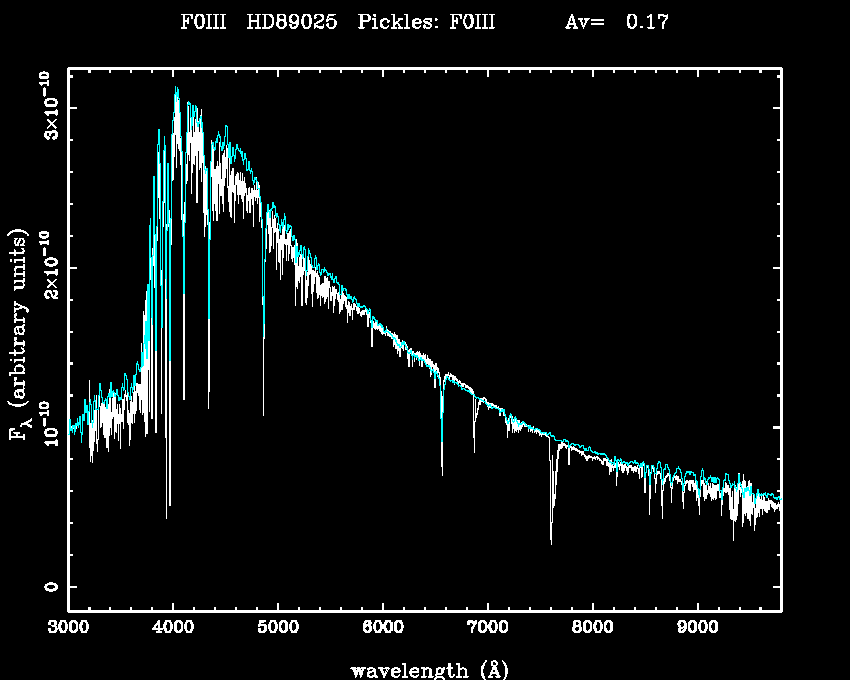Click the spectrum's highest peak just past 4000 Å

tap(177, 88)
